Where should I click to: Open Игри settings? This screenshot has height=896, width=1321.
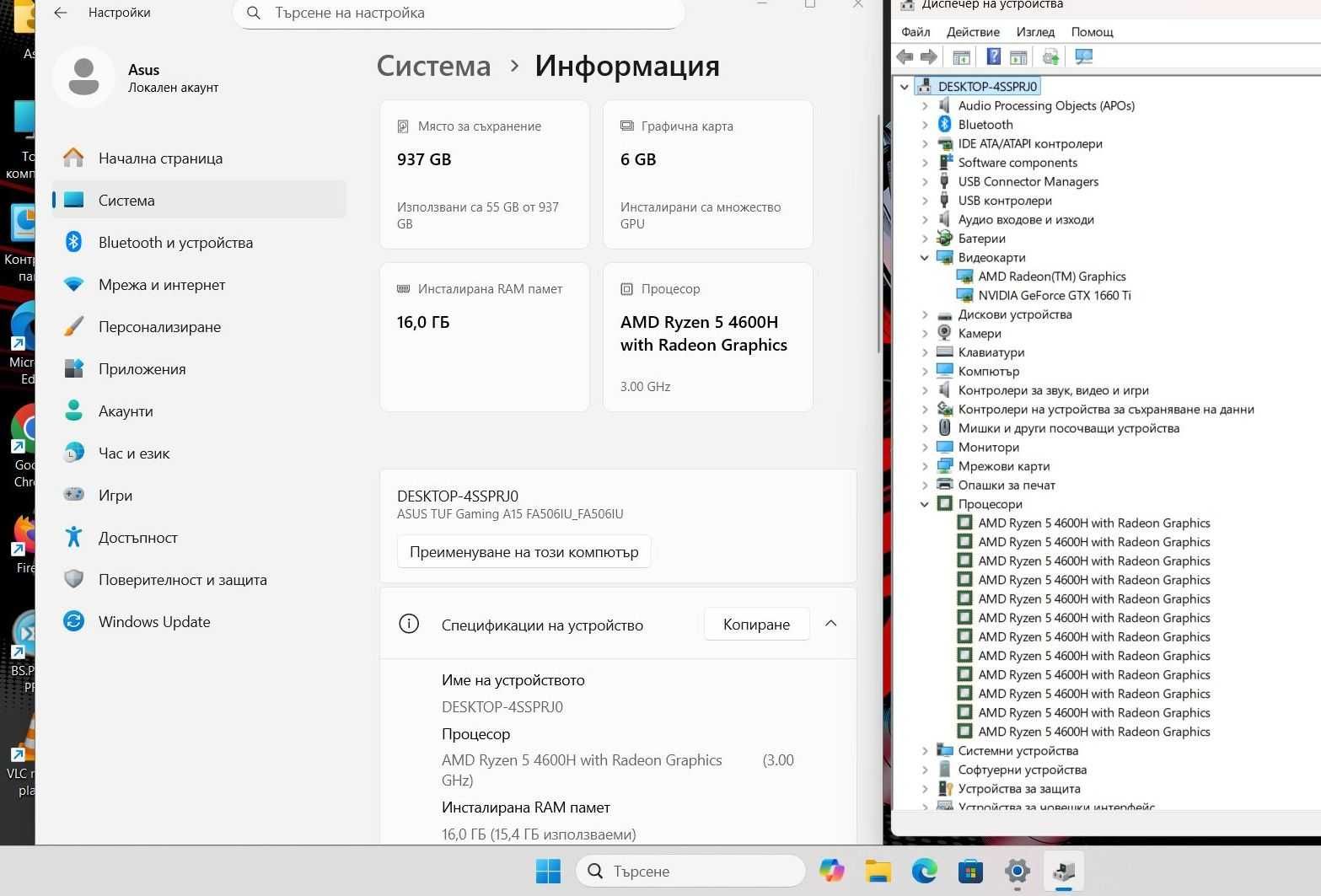tap(199, 495)
